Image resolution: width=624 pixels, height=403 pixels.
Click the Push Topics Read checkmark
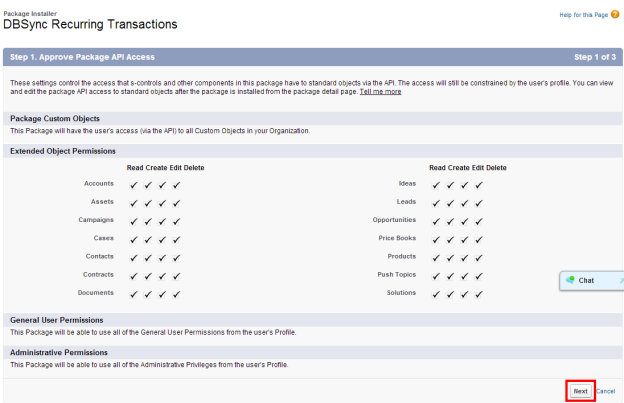tap(437, 275)
